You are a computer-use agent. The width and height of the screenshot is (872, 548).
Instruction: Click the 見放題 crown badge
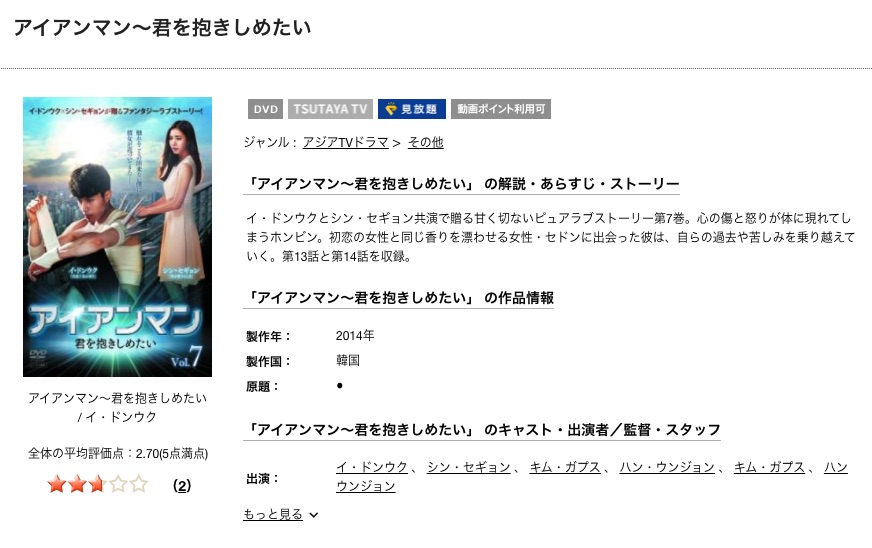tap(412, 109)
